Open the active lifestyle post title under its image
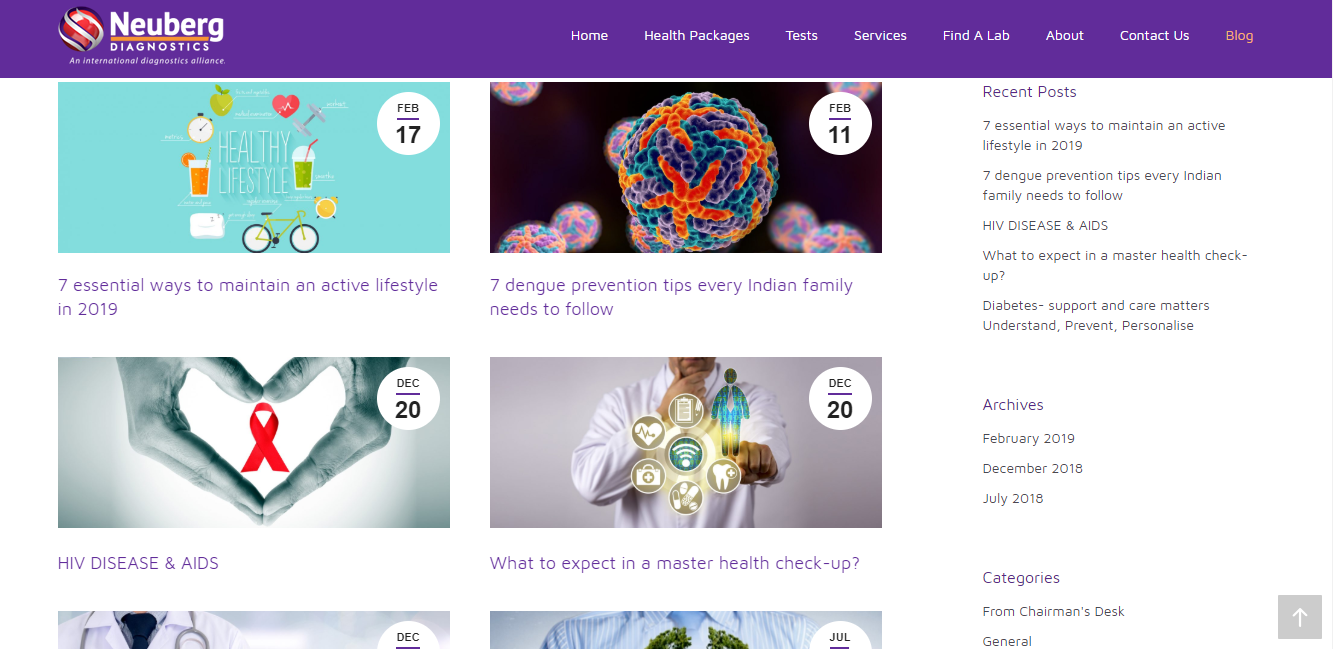The image size is (1333, 649). coord(248,297)
